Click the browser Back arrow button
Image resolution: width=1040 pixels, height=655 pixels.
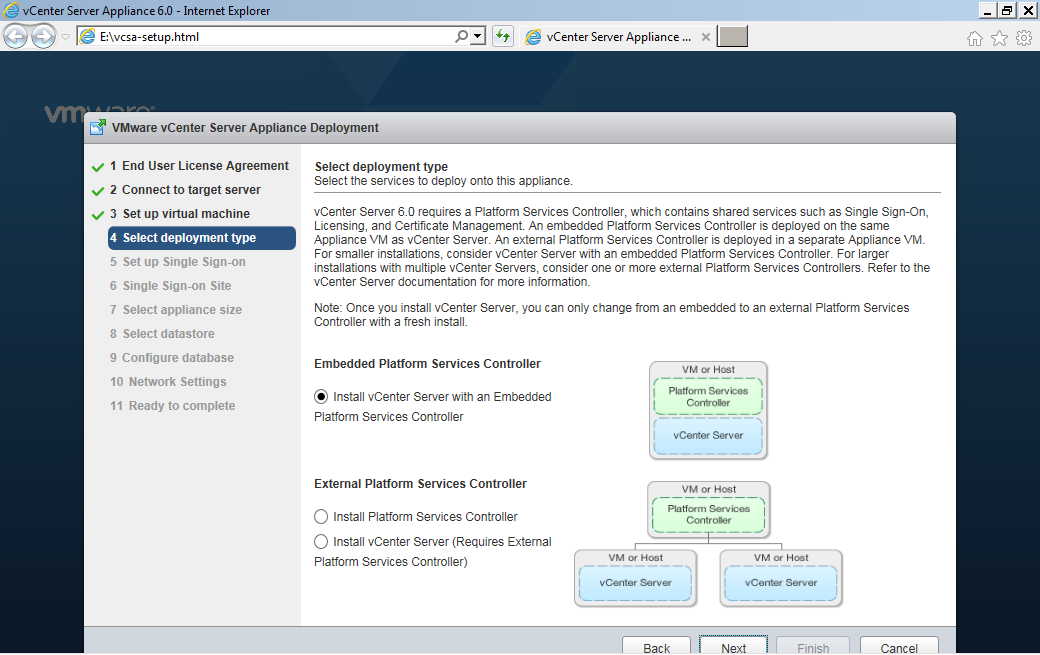15,36
